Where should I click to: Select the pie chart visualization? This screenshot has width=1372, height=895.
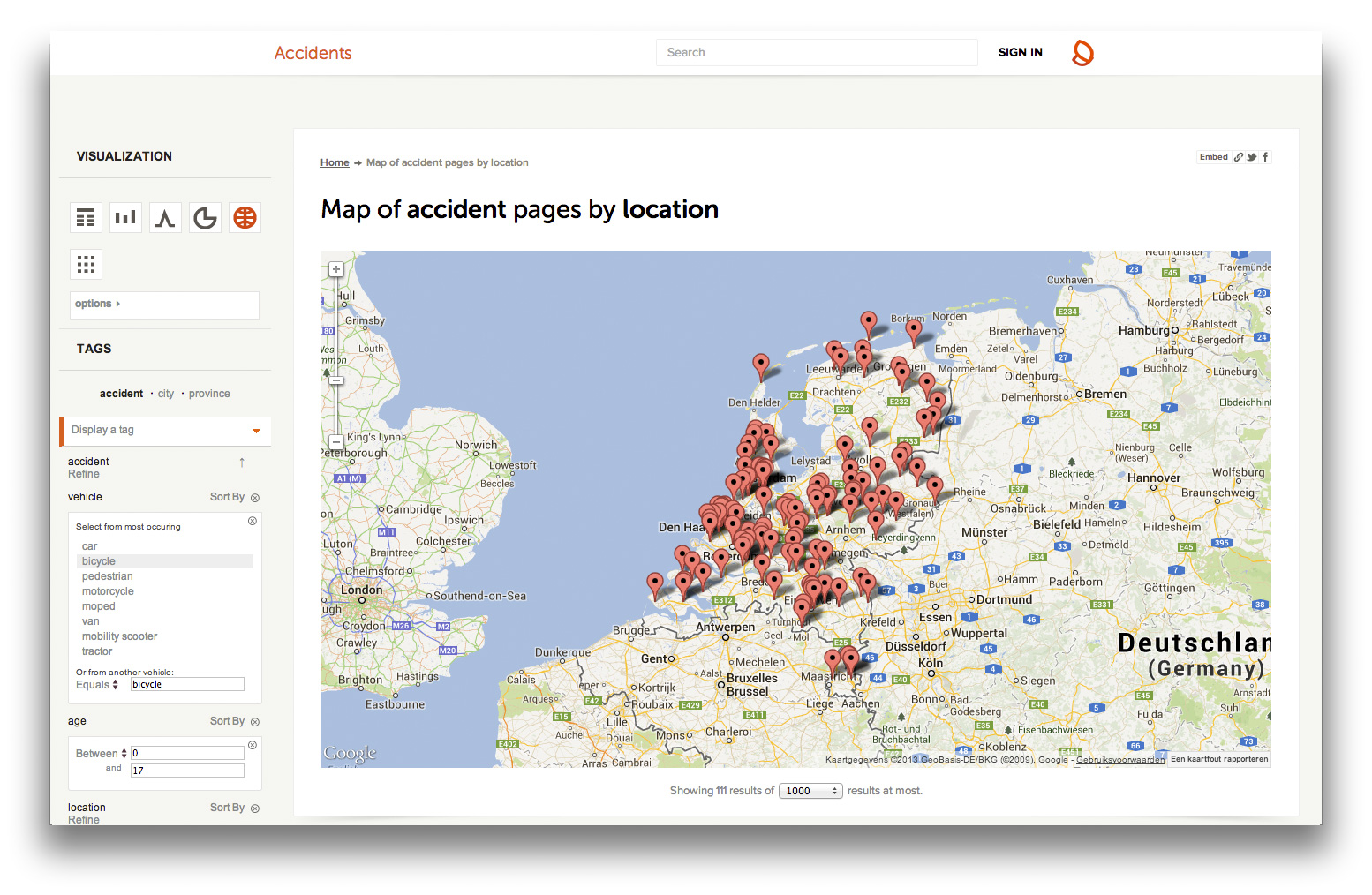point(205,218)
